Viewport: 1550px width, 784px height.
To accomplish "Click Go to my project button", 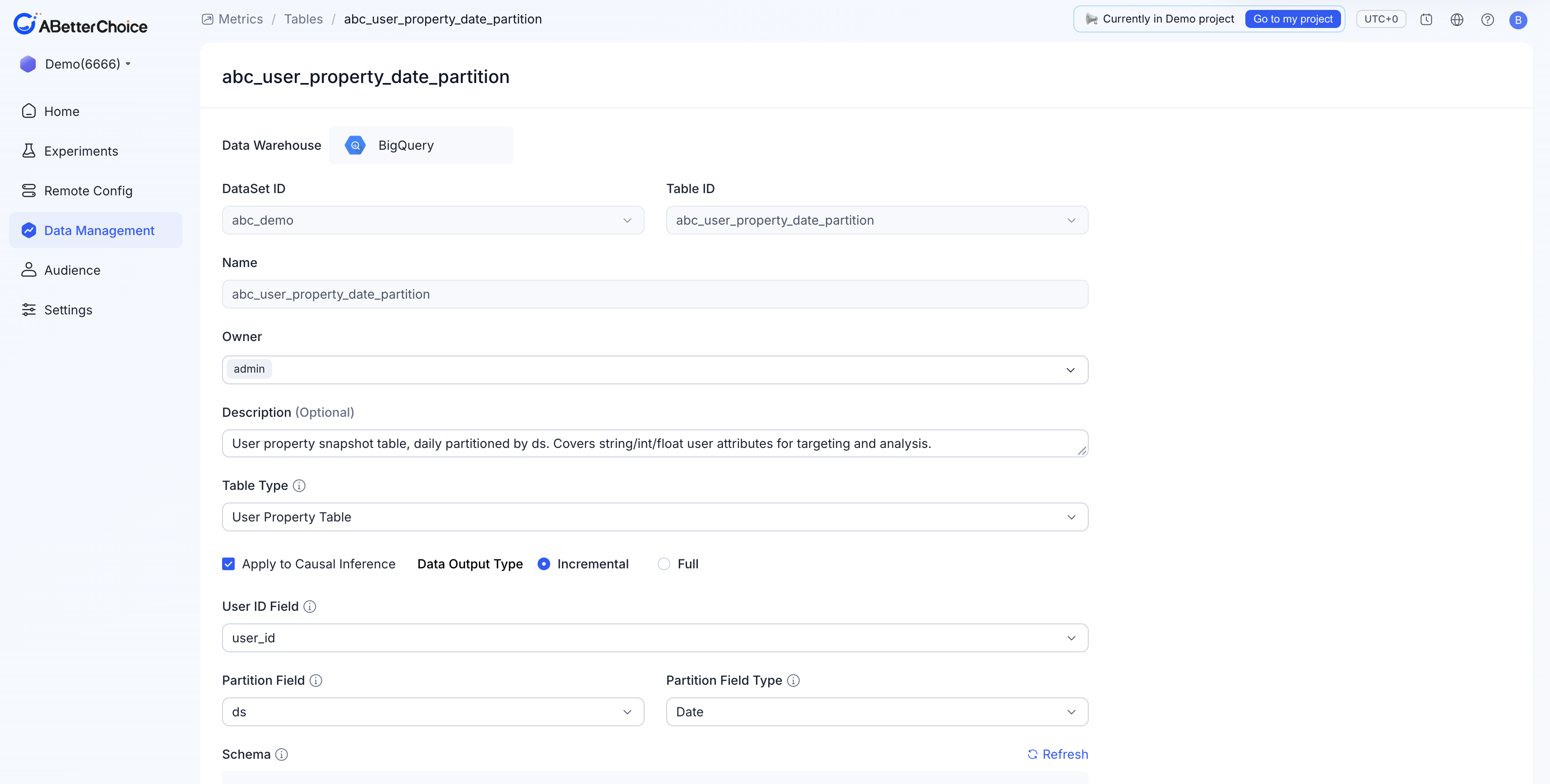I will coord(1292,19).
